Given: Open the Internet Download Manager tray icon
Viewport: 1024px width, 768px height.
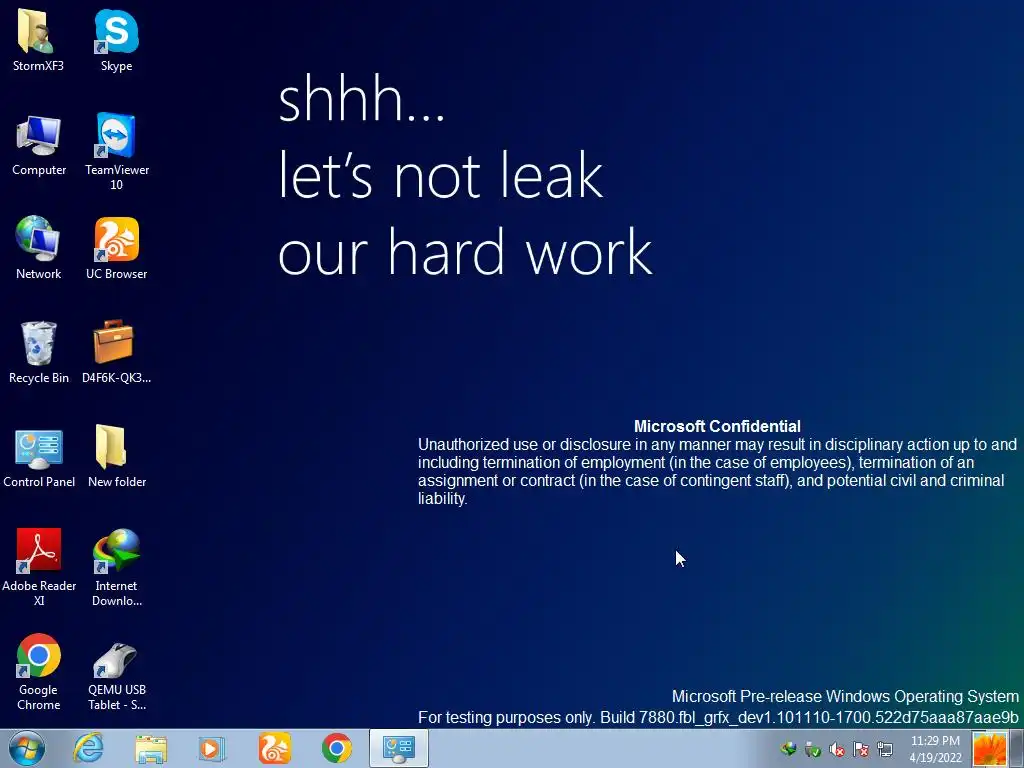Looking at the screenshot, I should tap(788, 749).
